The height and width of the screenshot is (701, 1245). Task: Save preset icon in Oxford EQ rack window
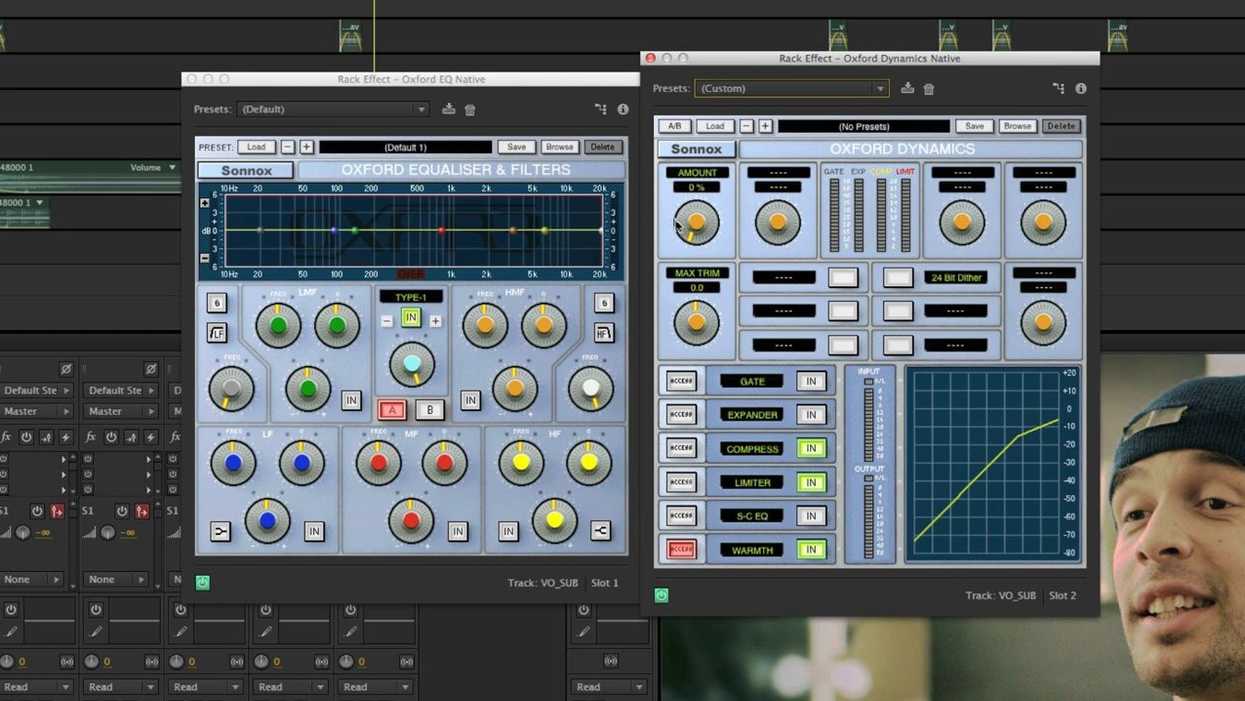click(448, 109)
